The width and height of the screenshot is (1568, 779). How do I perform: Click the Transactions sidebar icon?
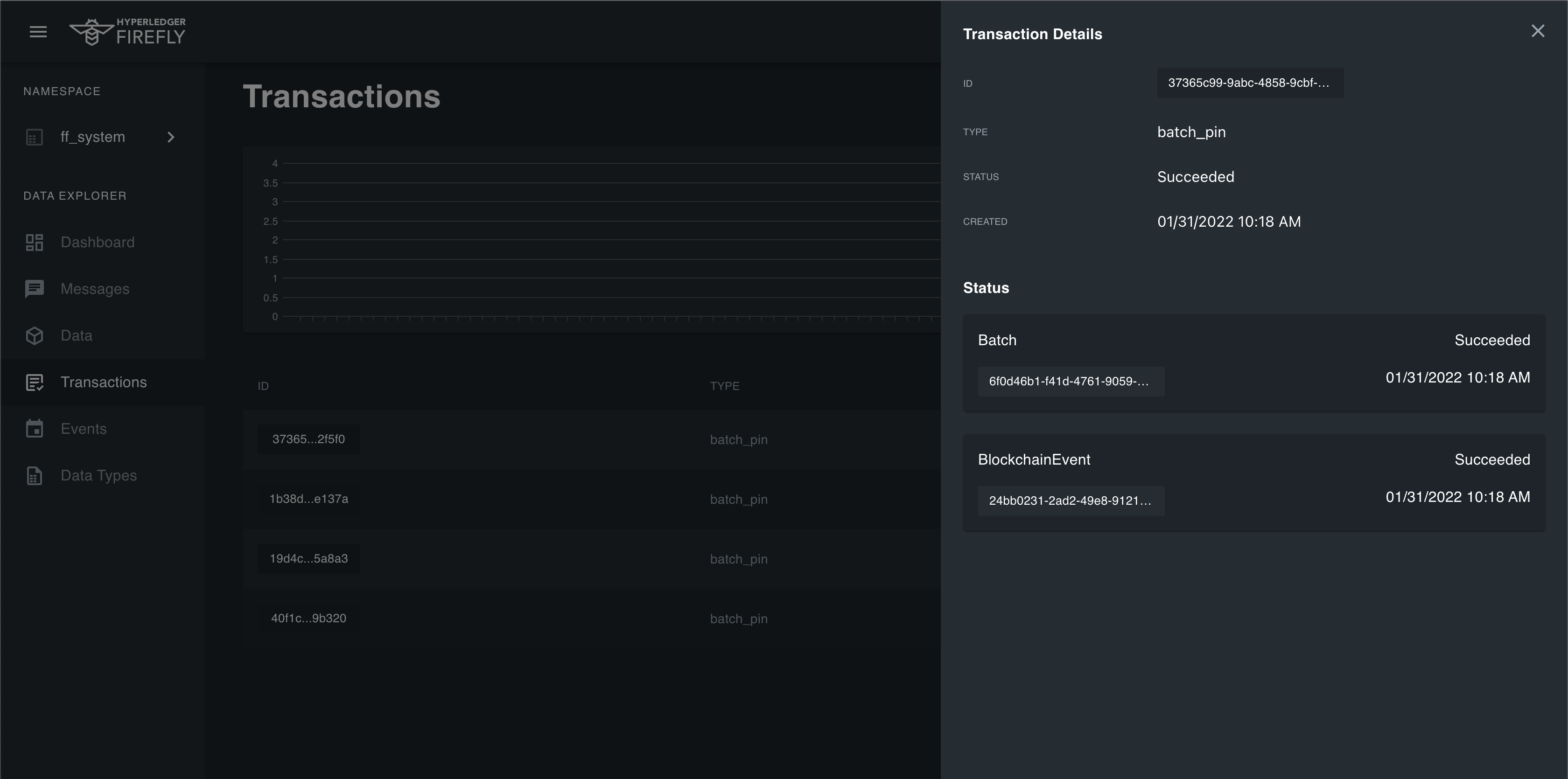[34, 382]
